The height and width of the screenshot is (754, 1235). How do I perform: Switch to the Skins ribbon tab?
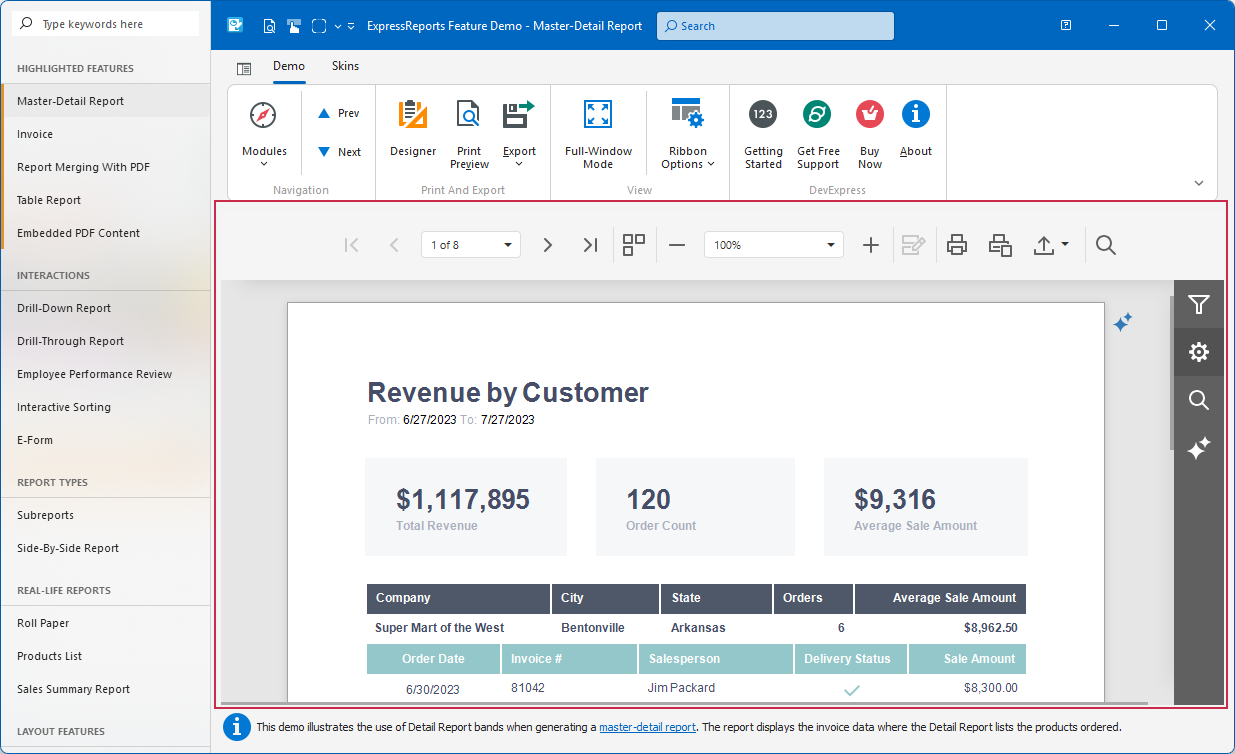[x=345, y=66]
